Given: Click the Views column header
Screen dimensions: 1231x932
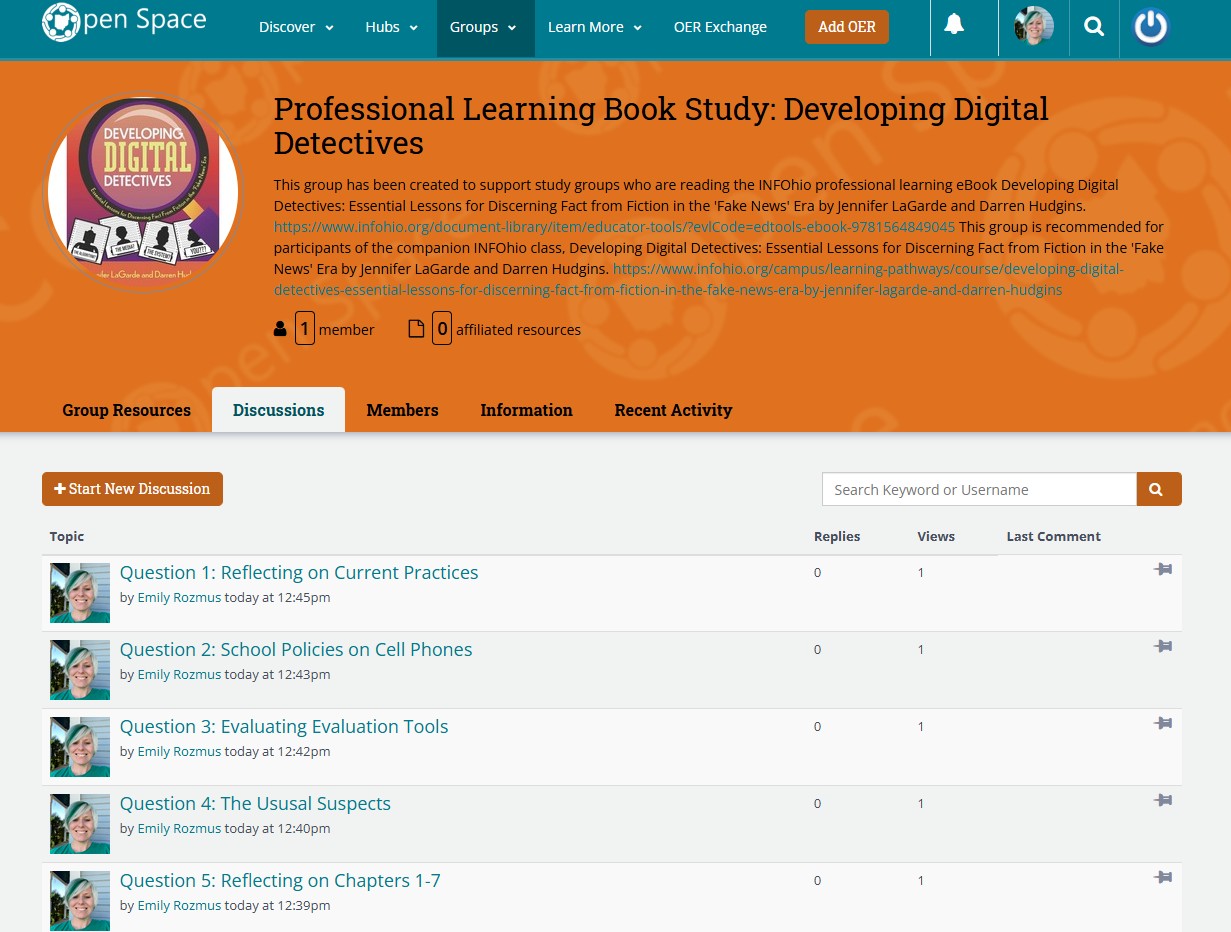Looking at the screenshot, I should coord(936,537).
